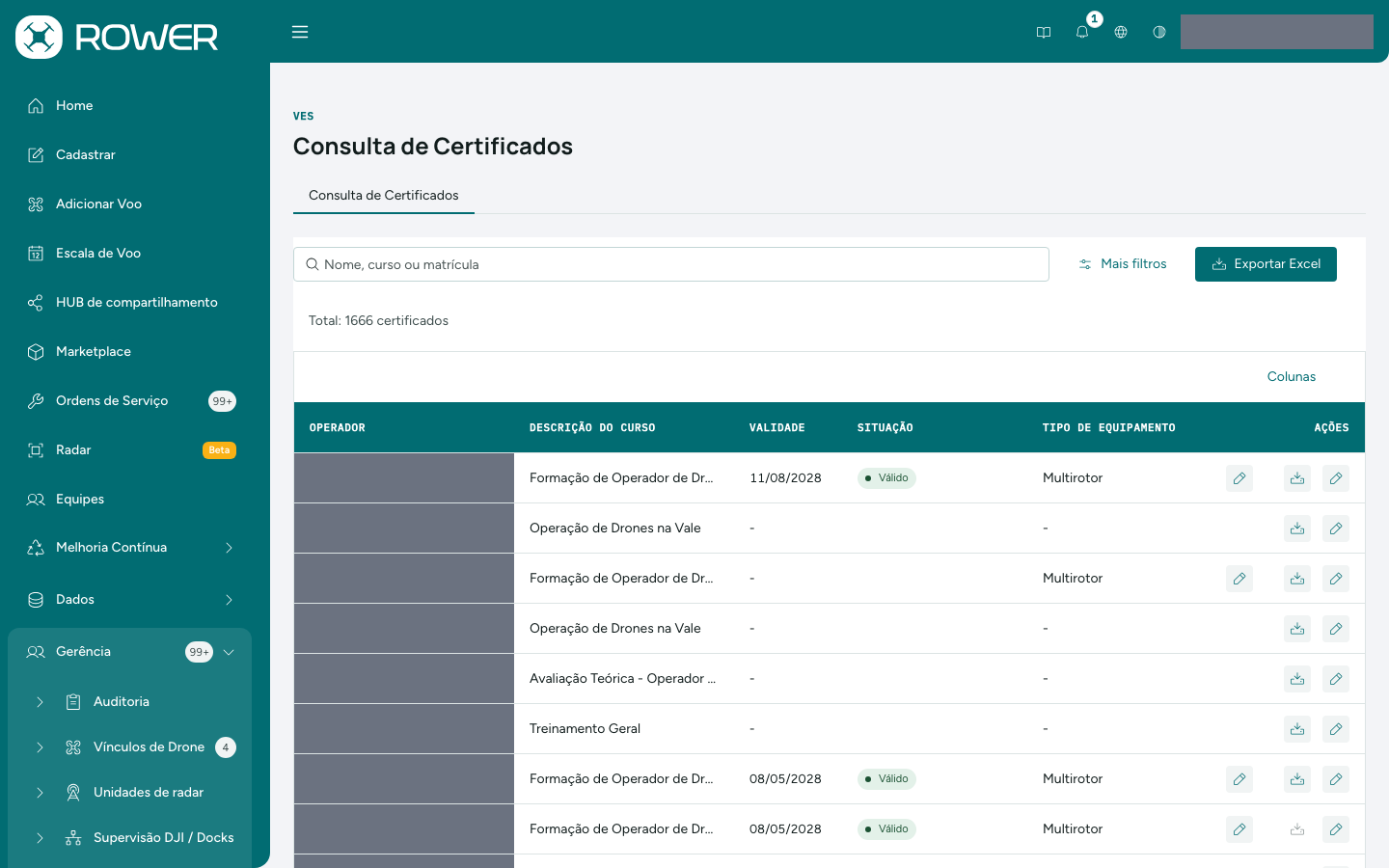Image resolution: width=1389 pixels, height=868 pixels.
Task: Change language with the globe icon
Action: pos(1121,32)
